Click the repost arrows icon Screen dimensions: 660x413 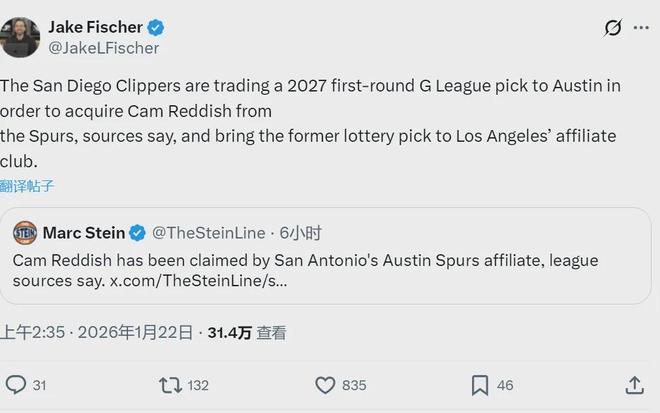170,385
